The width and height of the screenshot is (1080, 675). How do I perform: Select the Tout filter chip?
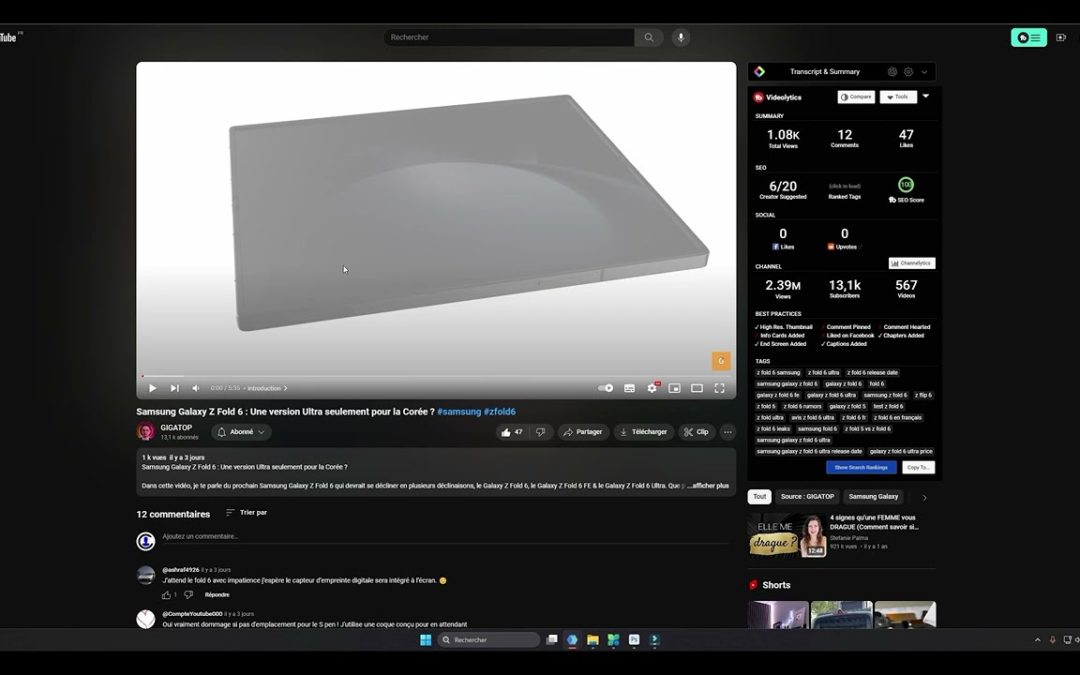(759, 497)
